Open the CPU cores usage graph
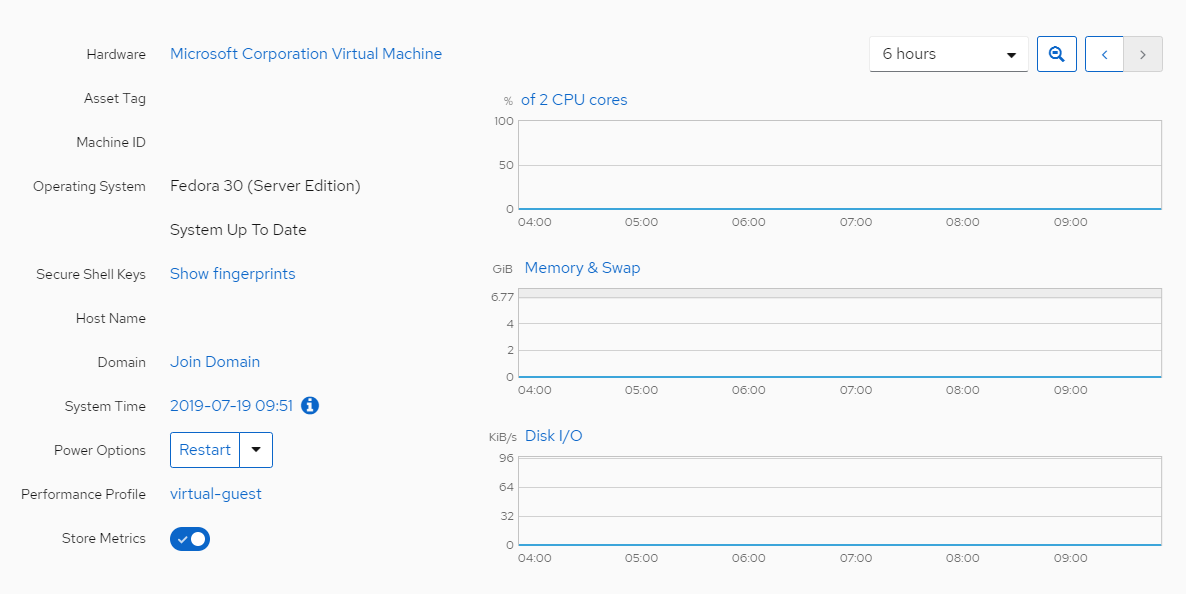1186x594 pixels. pyautogui.click(x=574, y=99)
